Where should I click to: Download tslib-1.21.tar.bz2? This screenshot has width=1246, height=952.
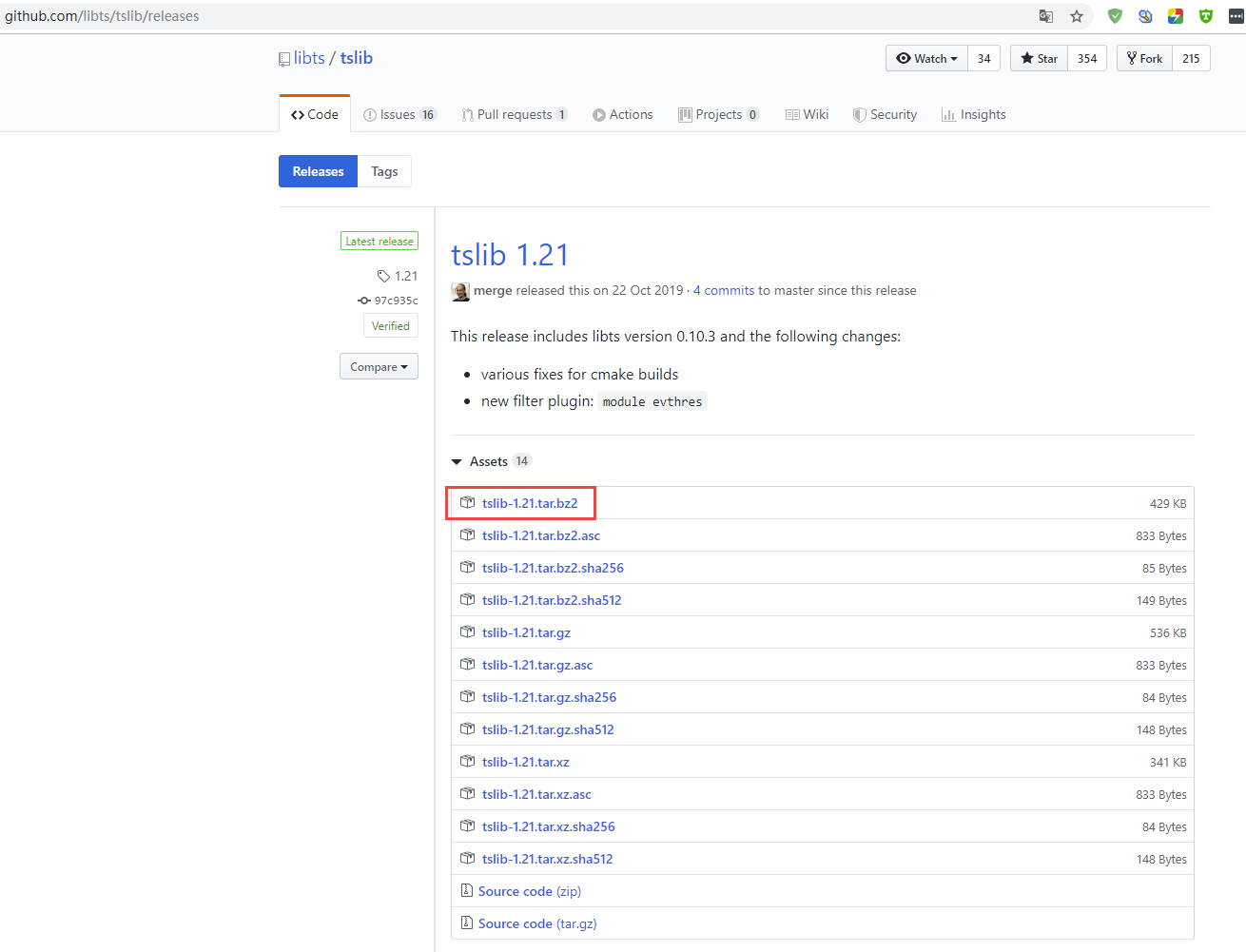(530, 503)
